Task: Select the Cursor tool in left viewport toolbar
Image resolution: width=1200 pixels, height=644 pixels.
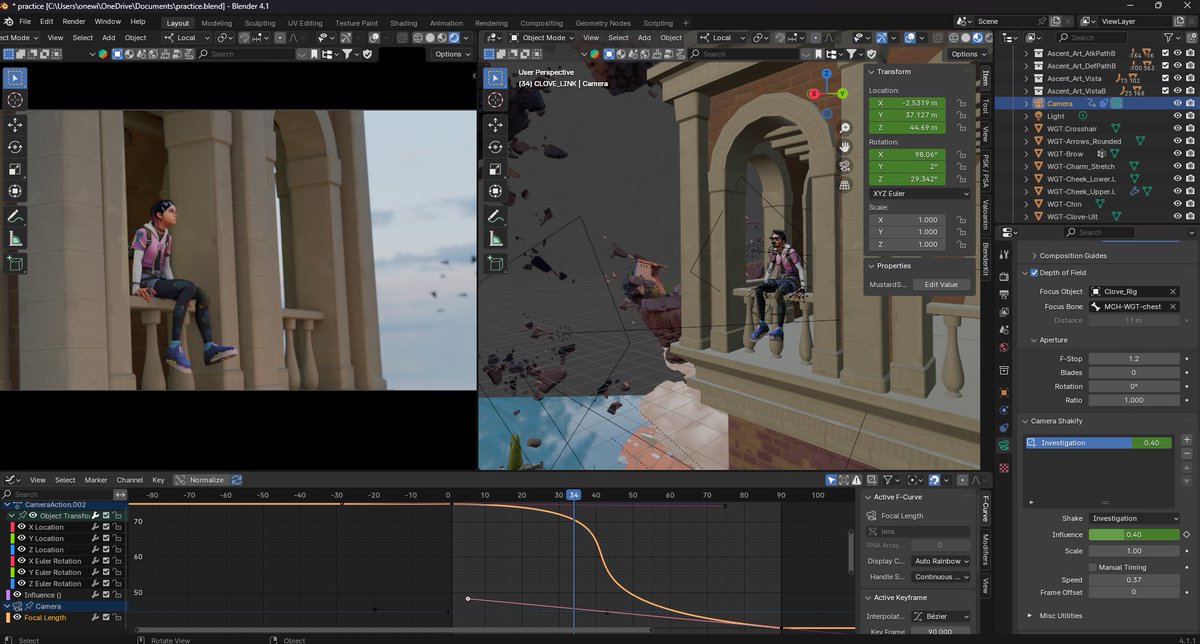Action: 15,100
